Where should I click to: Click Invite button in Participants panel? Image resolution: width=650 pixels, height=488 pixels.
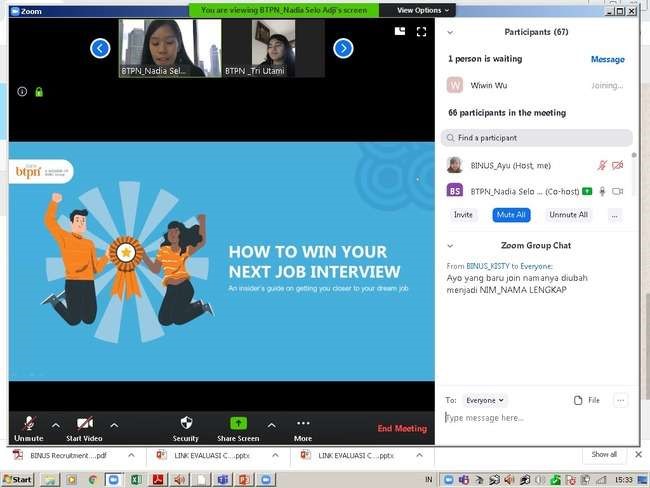click(463, 215)
